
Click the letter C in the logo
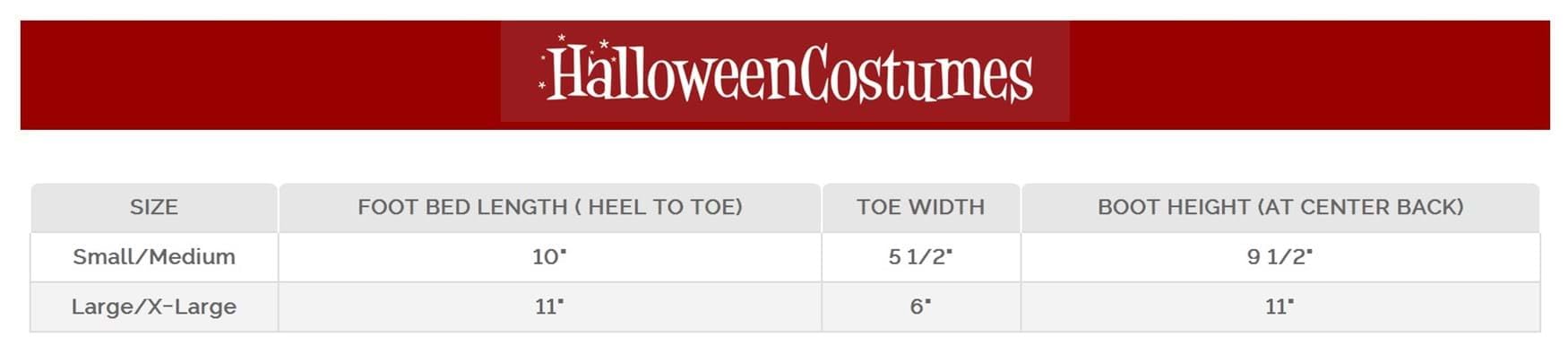pyautogui.click(x=815, y=73)
